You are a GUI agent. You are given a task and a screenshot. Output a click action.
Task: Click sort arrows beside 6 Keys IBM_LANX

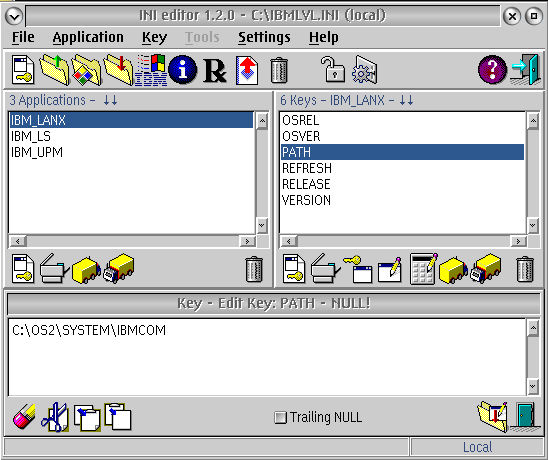coord(406,101)
